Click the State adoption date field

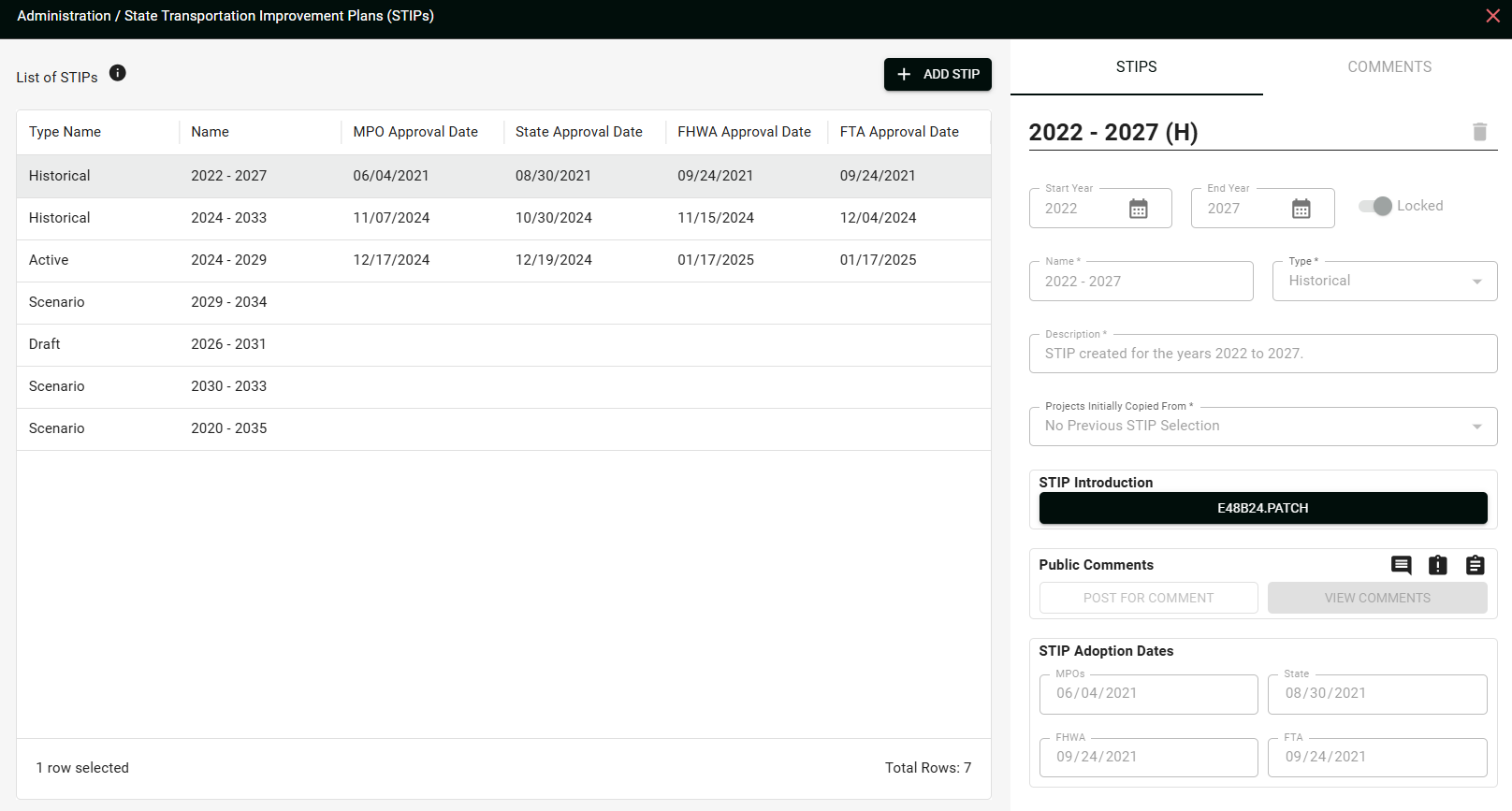1377,694
